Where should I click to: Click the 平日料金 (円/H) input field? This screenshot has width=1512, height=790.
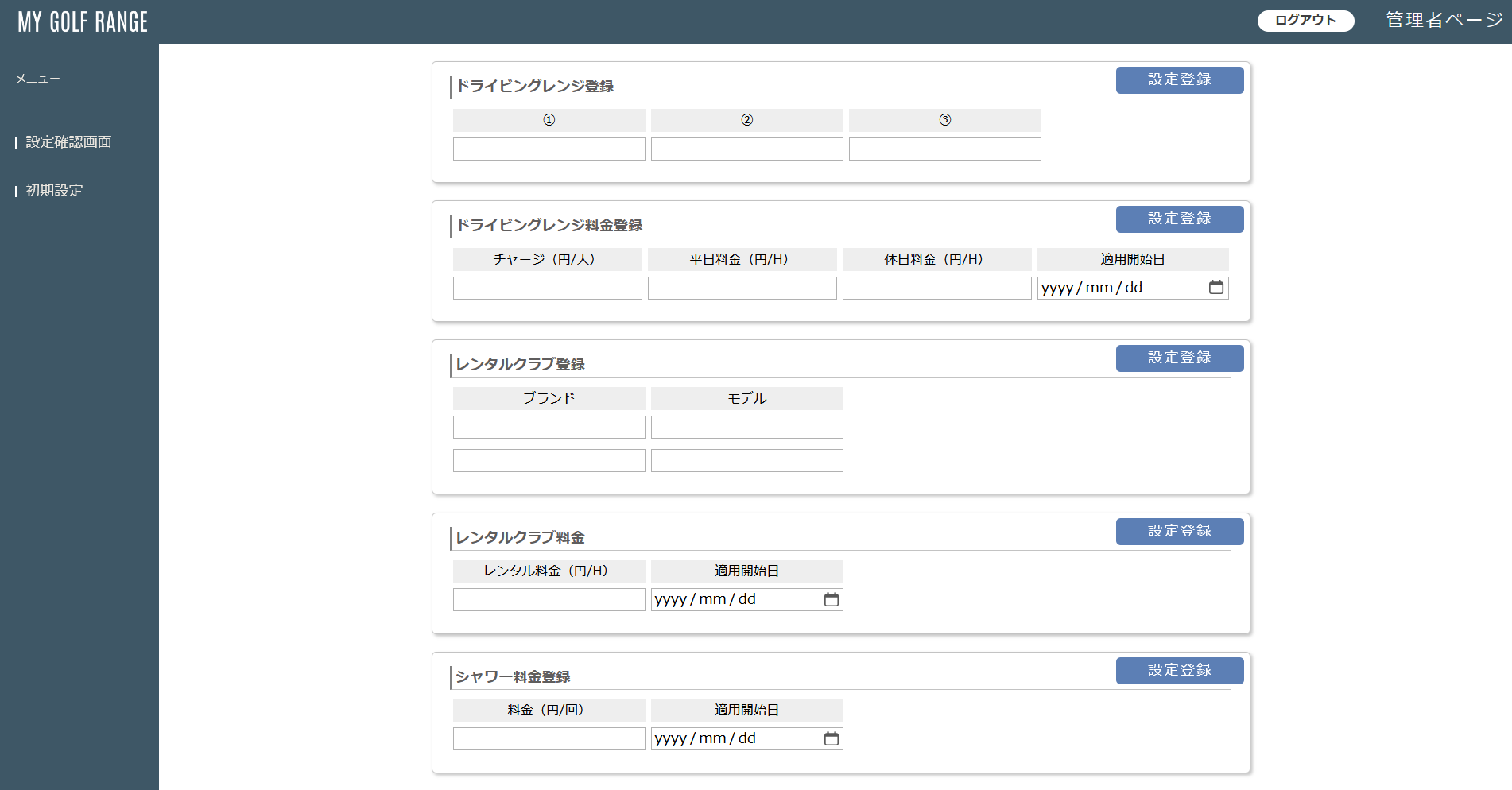(x=742, y=289)
